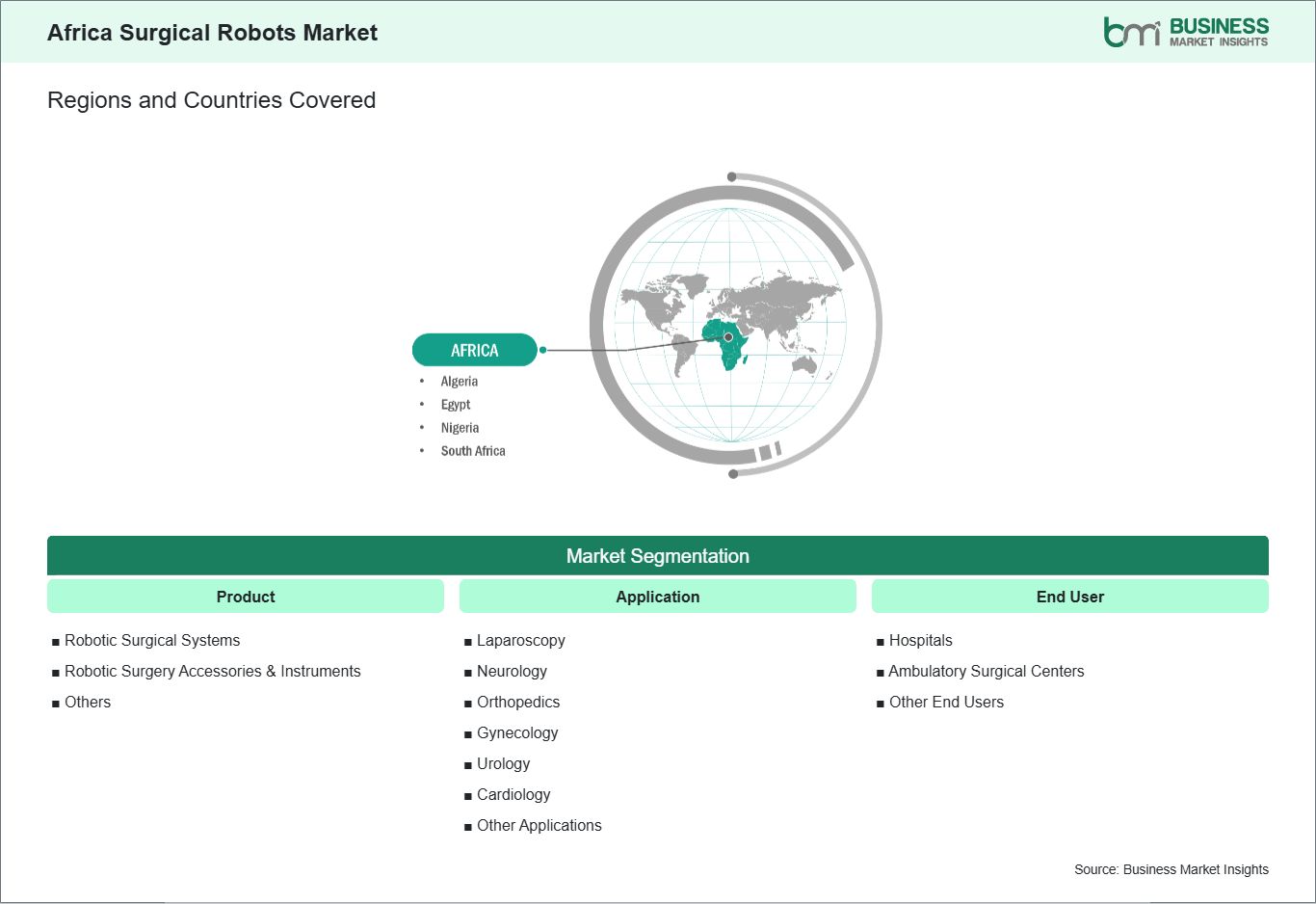Image resolution: width=1316 pixels, height=904 pixels.
Task: Click Robotic Surgical Systems item
Action: coord(152,641)
